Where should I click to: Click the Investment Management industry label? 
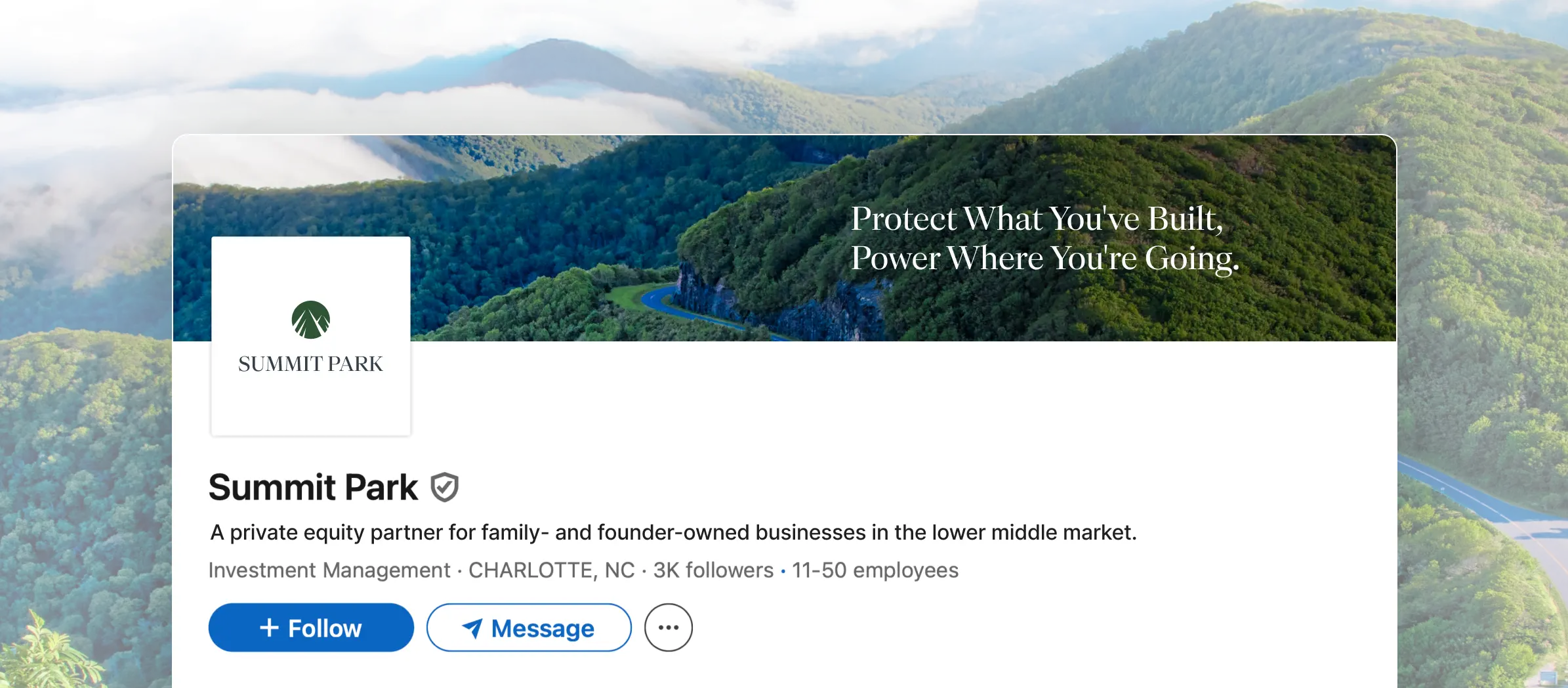click(329, 570)
